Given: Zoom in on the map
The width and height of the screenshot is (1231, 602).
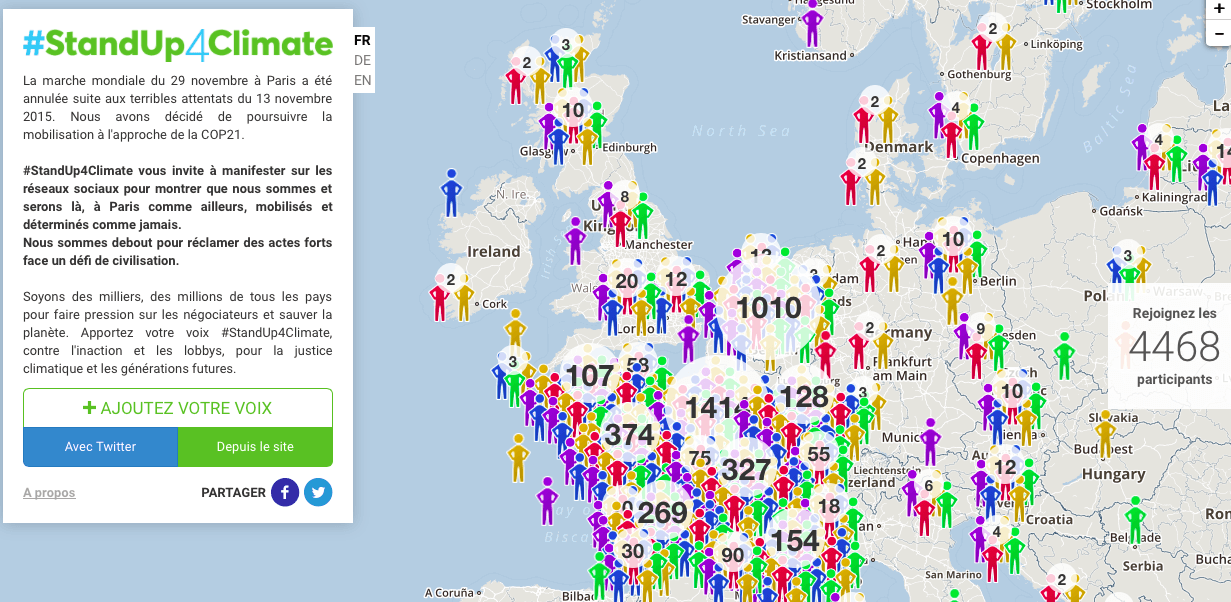Looking at the screenshot, I should pyautogui.click(x=1217, y=9).
